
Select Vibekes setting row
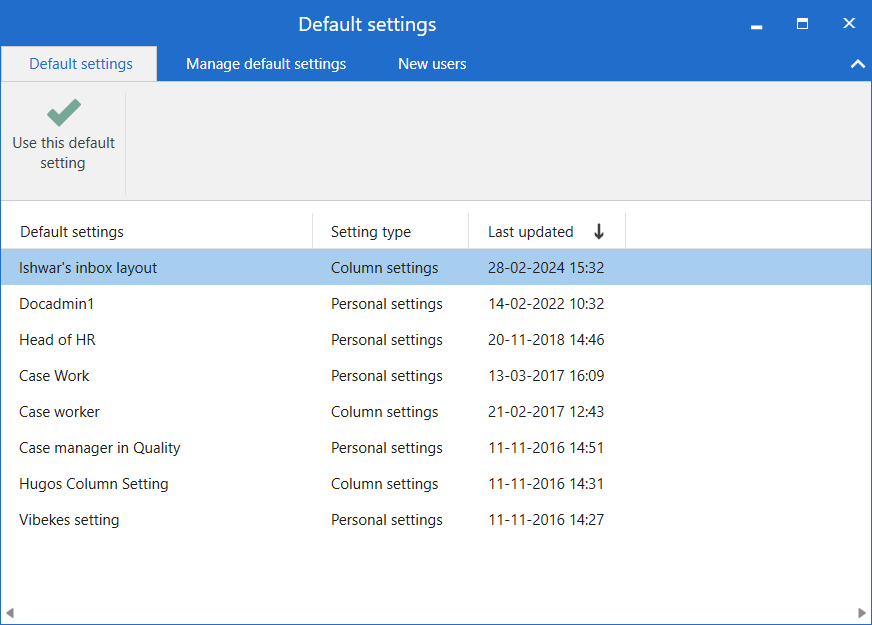pos(436,520)
